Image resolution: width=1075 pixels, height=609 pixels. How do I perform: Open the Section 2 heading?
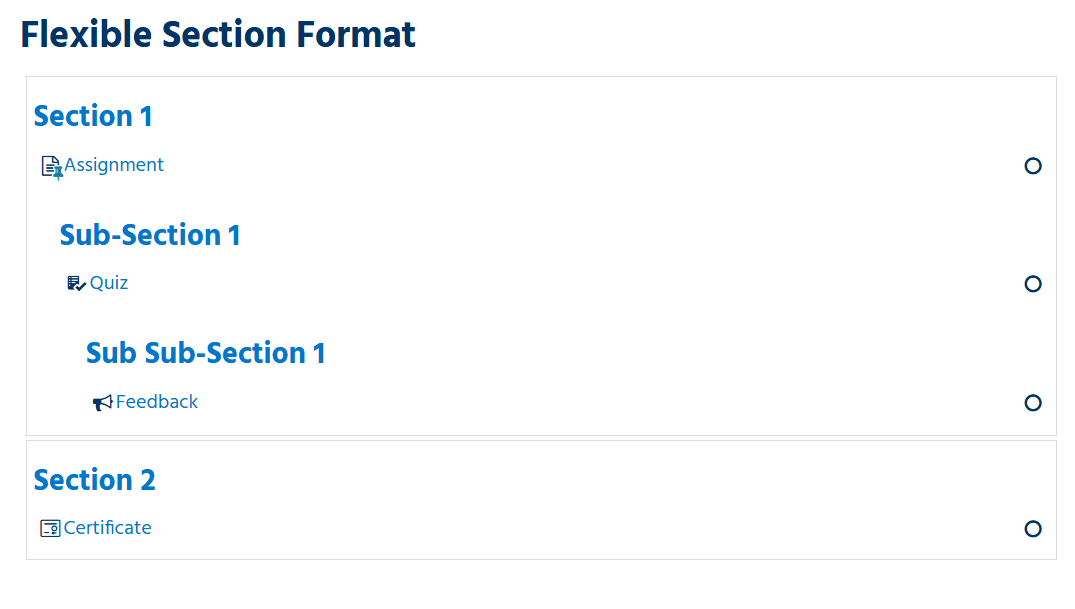coord(94,480)
